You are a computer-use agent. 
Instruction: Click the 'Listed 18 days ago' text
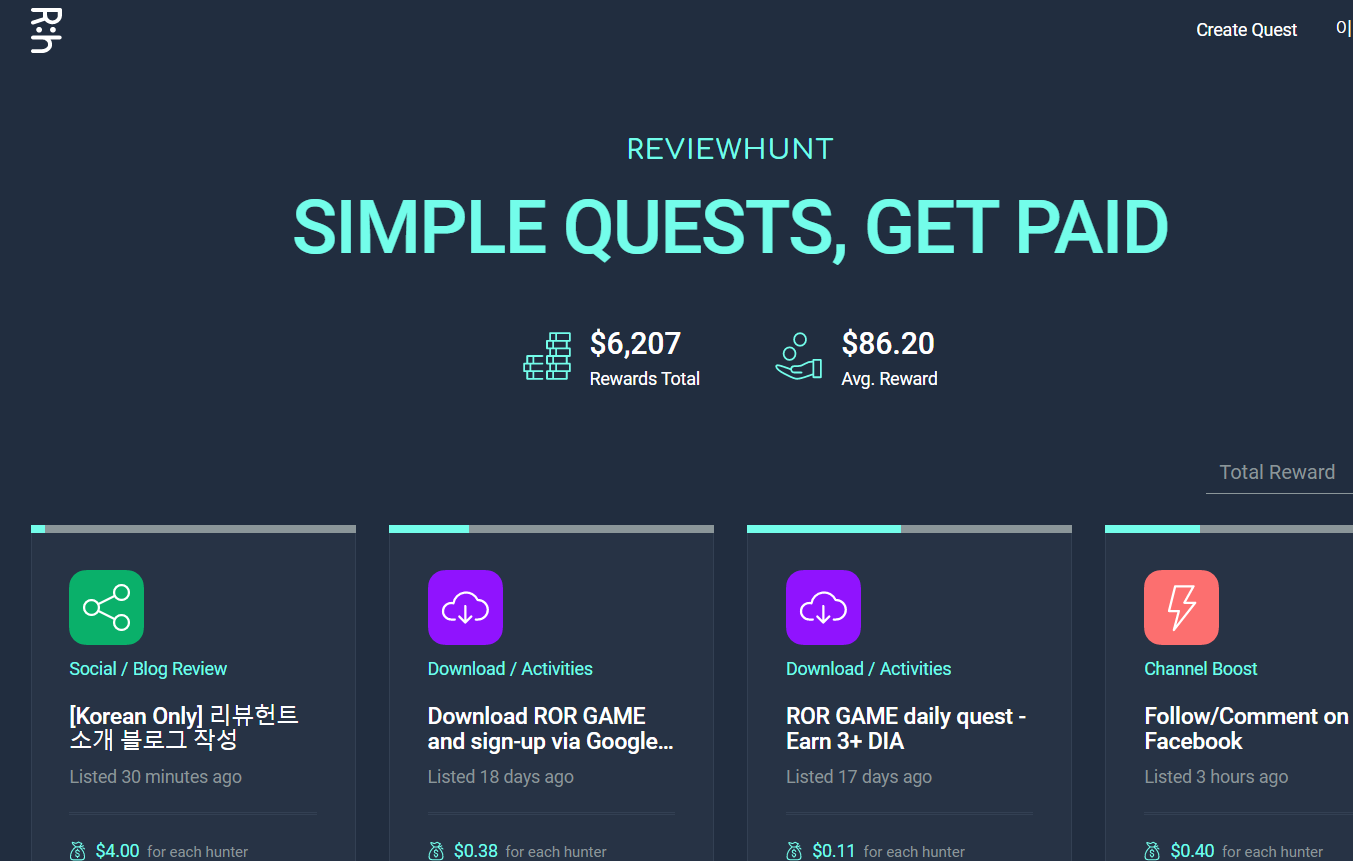[501, 777]
